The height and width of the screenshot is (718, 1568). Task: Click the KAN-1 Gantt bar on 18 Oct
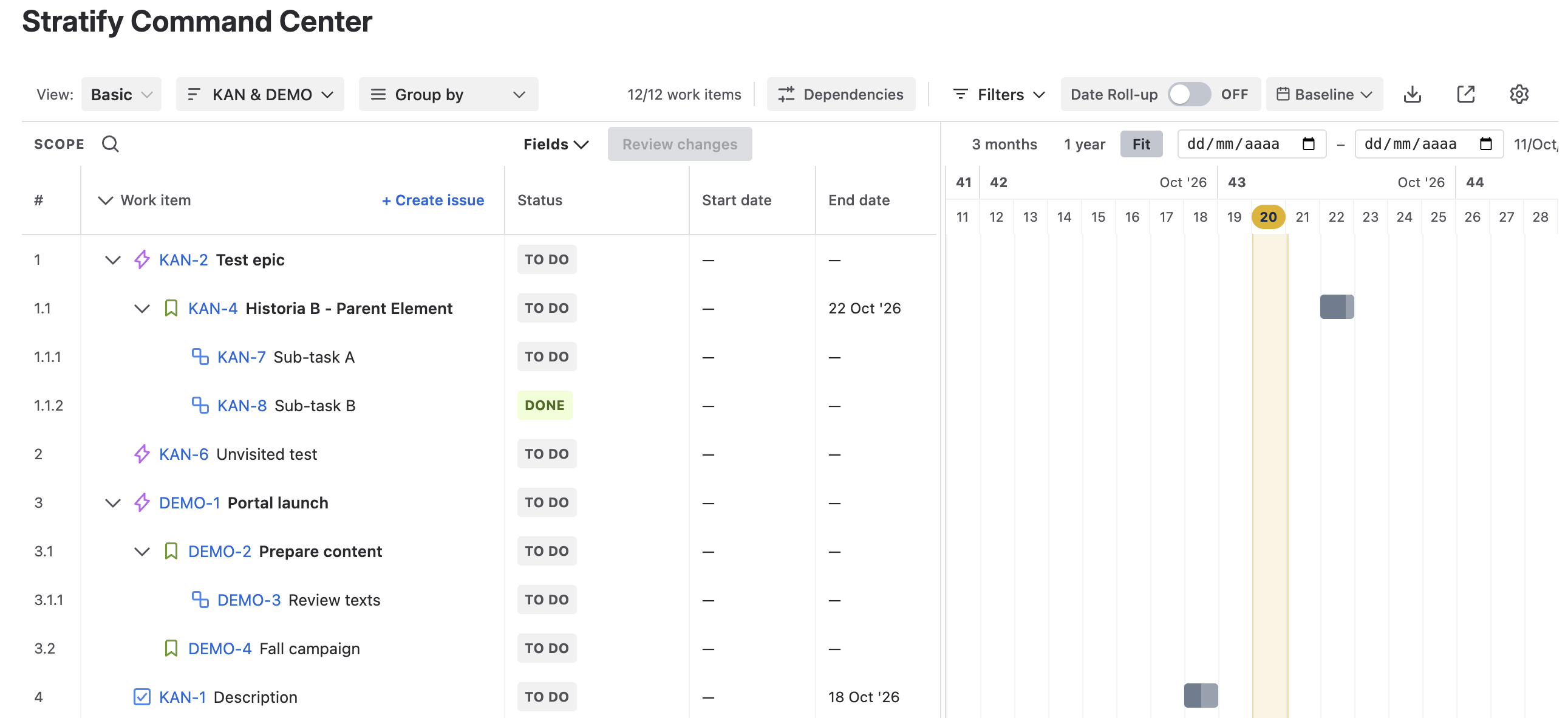(x=1201, y=696)
